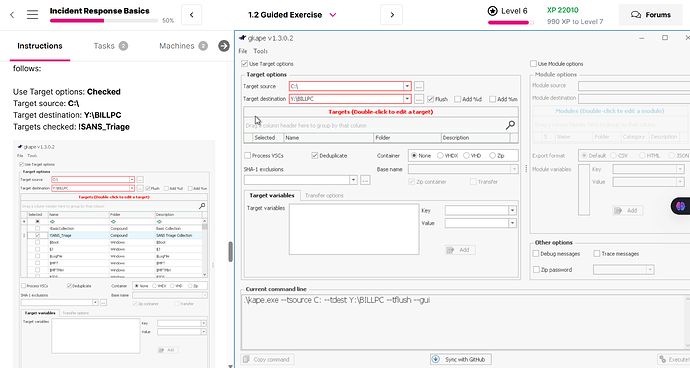
Task: Click the Copy command button
Action: point(267,359)
